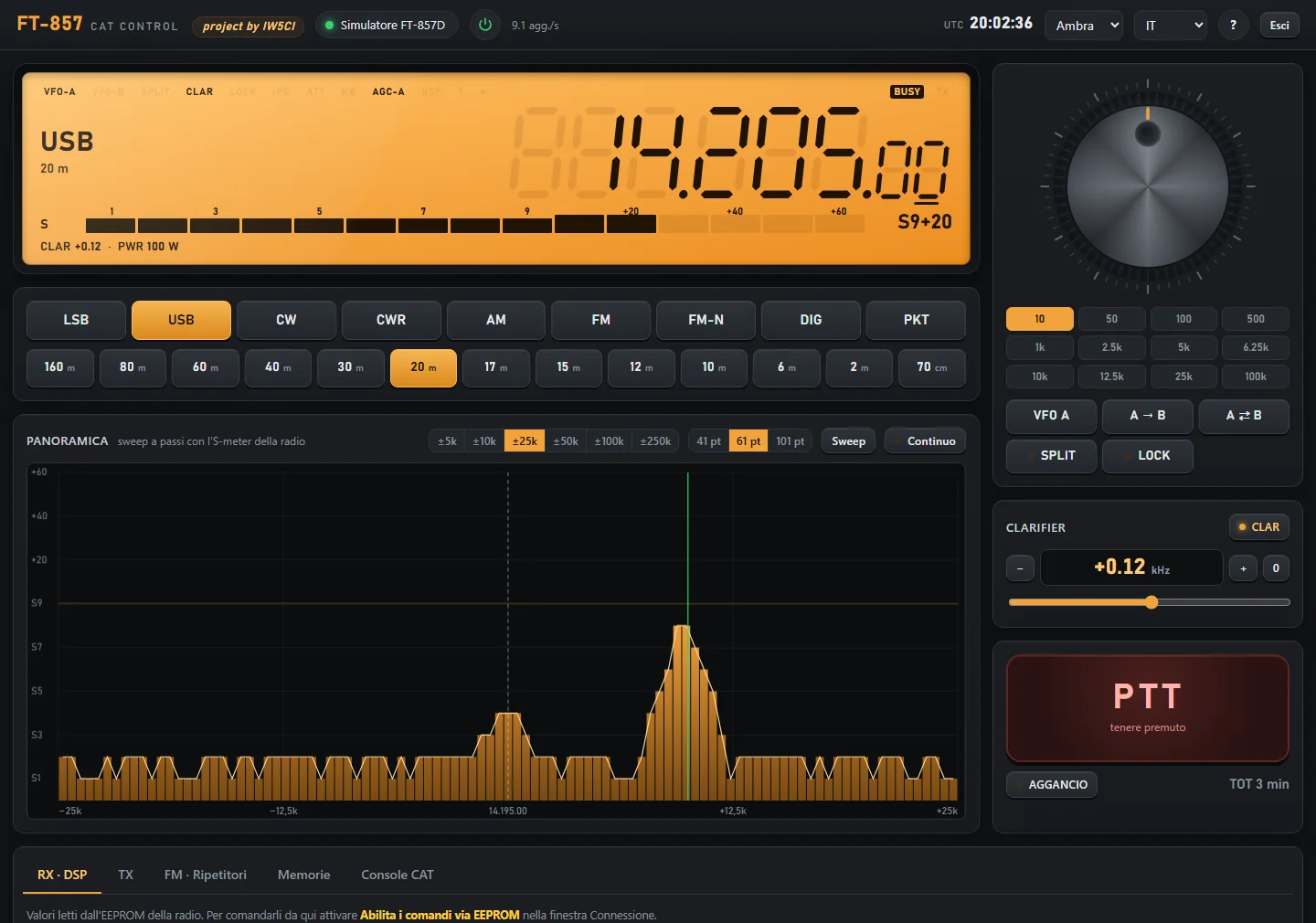1316x923 pixels.
Task: Open the IT language dropdown
Action: point(1171,25)
